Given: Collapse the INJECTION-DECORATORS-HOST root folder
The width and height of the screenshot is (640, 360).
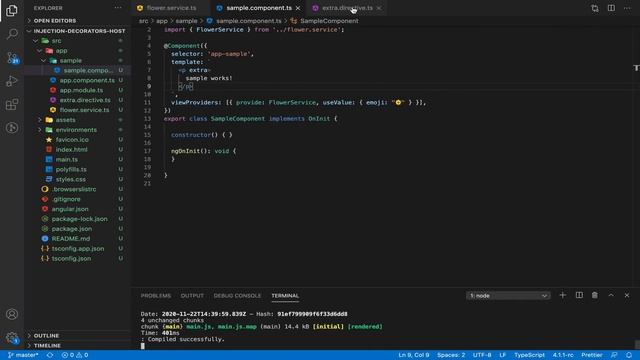Looking at the screenshot, I should coord(79,31).
